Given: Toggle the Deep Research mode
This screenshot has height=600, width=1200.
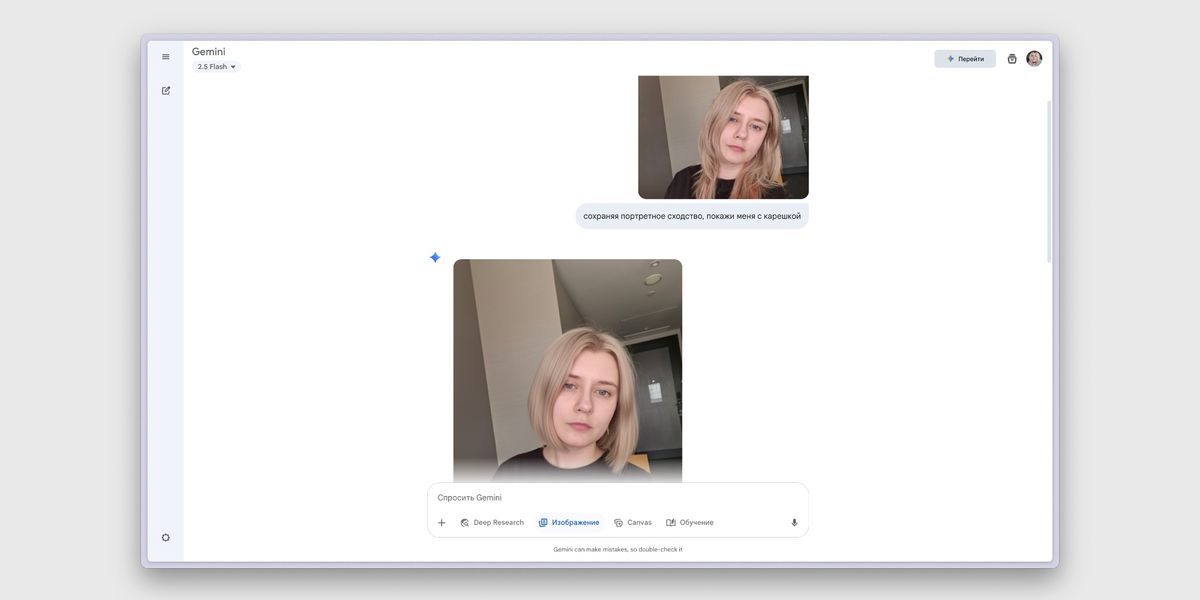Looking at the screenshot, I should click(492, 523).
